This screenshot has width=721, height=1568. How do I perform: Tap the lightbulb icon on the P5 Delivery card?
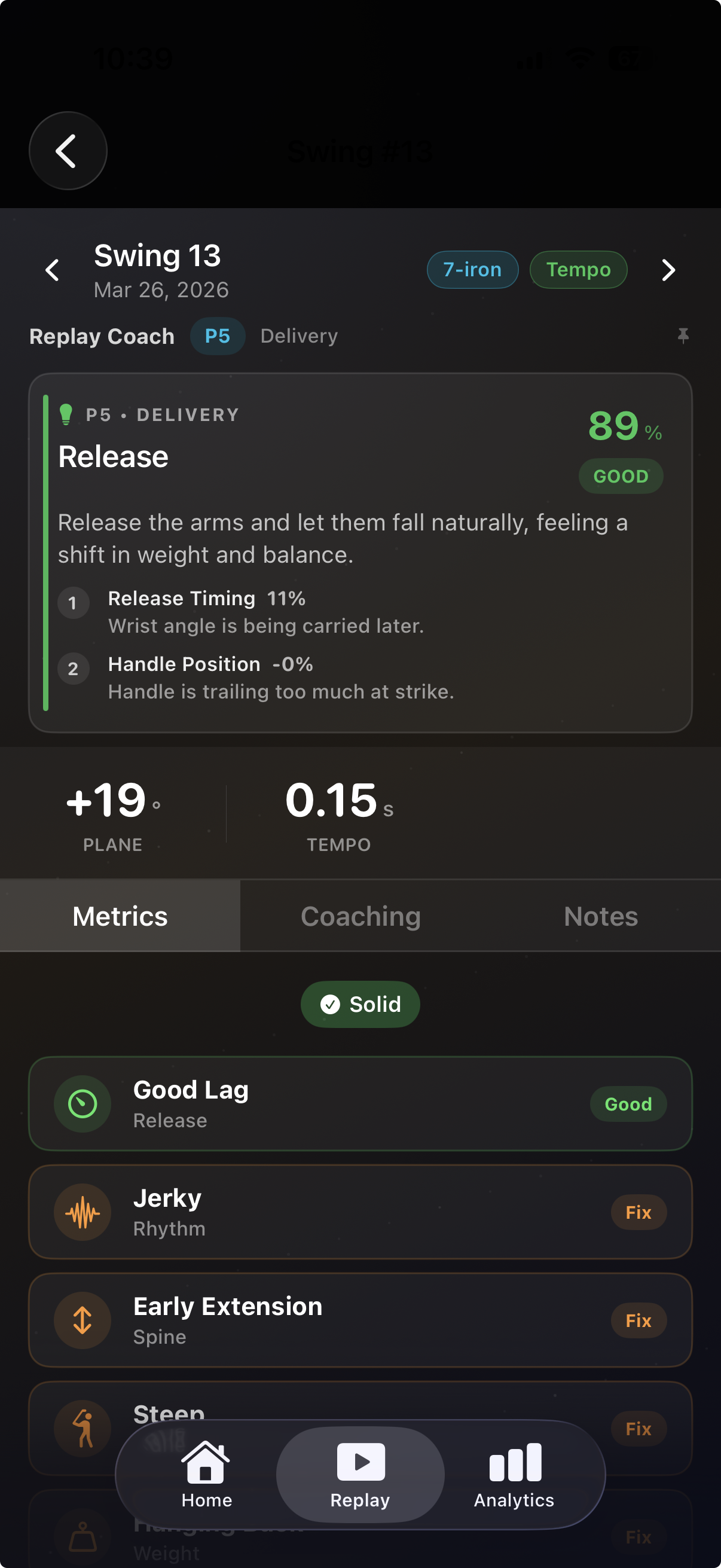(67, 414)
